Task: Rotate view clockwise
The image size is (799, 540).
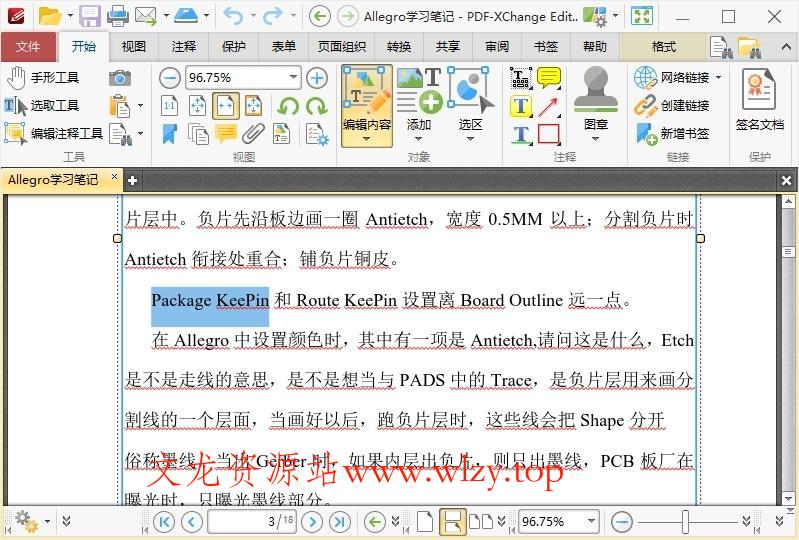Action: point(317,106)
